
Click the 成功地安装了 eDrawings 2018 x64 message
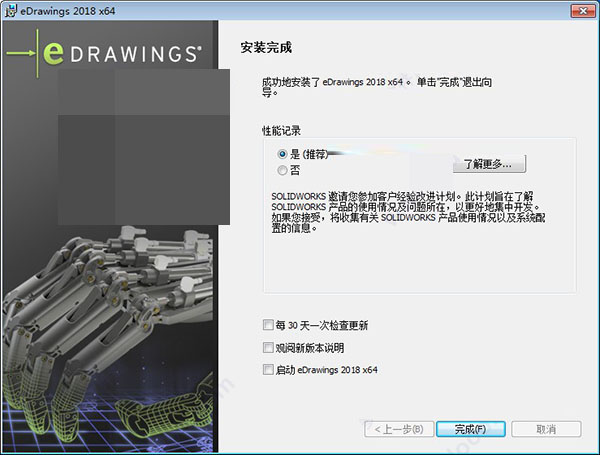click(x=377, y=87)
